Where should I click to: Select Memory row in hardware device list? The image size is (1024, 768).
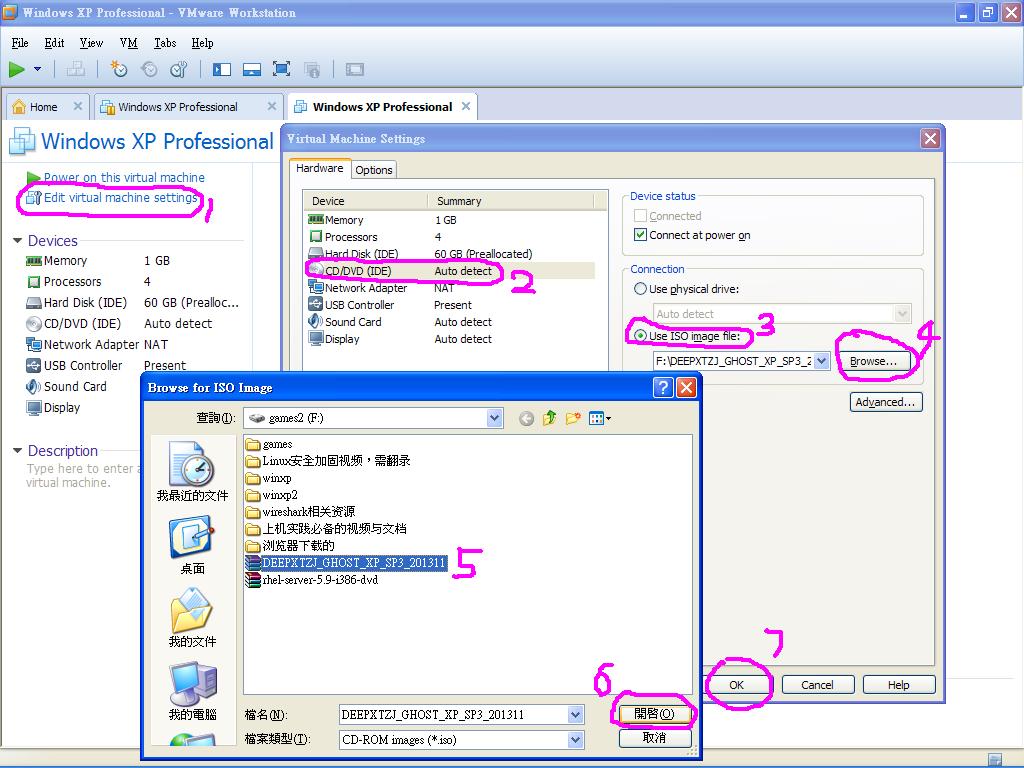coord(451,220)
